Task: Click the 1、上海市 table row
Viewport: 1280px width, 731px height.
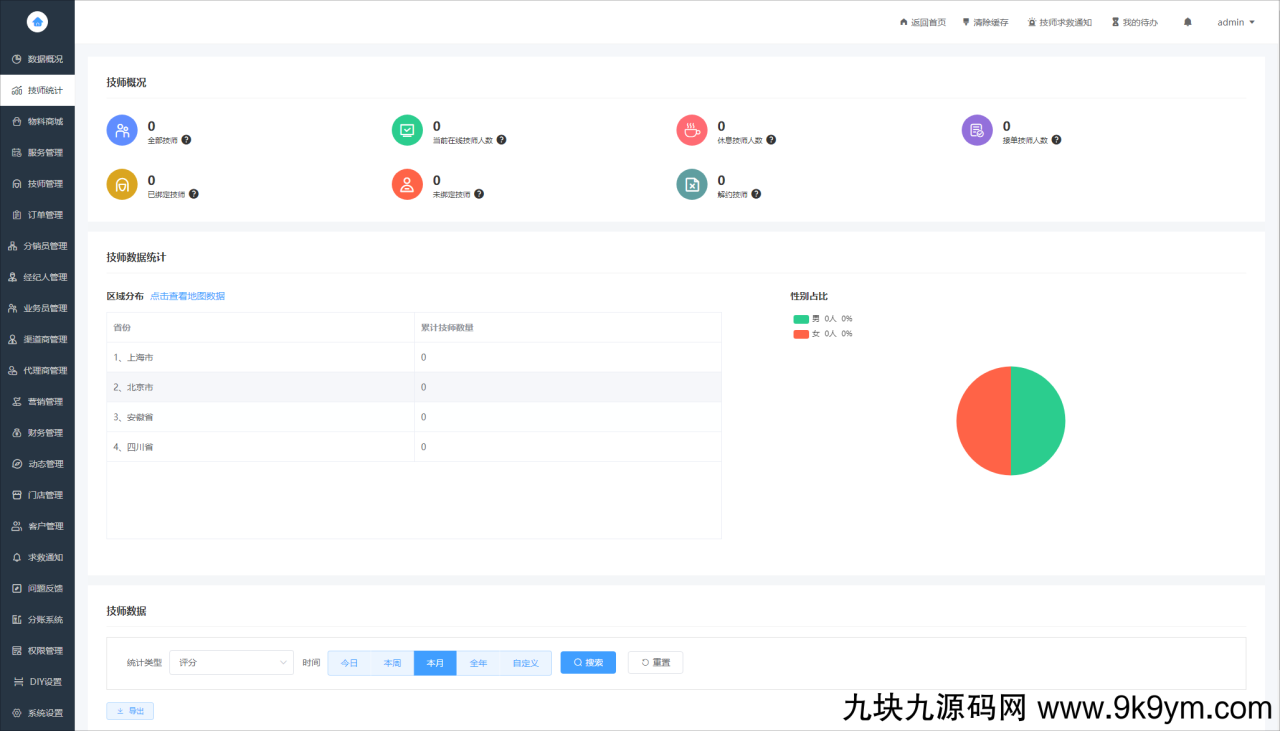Action: pos(414,357)
